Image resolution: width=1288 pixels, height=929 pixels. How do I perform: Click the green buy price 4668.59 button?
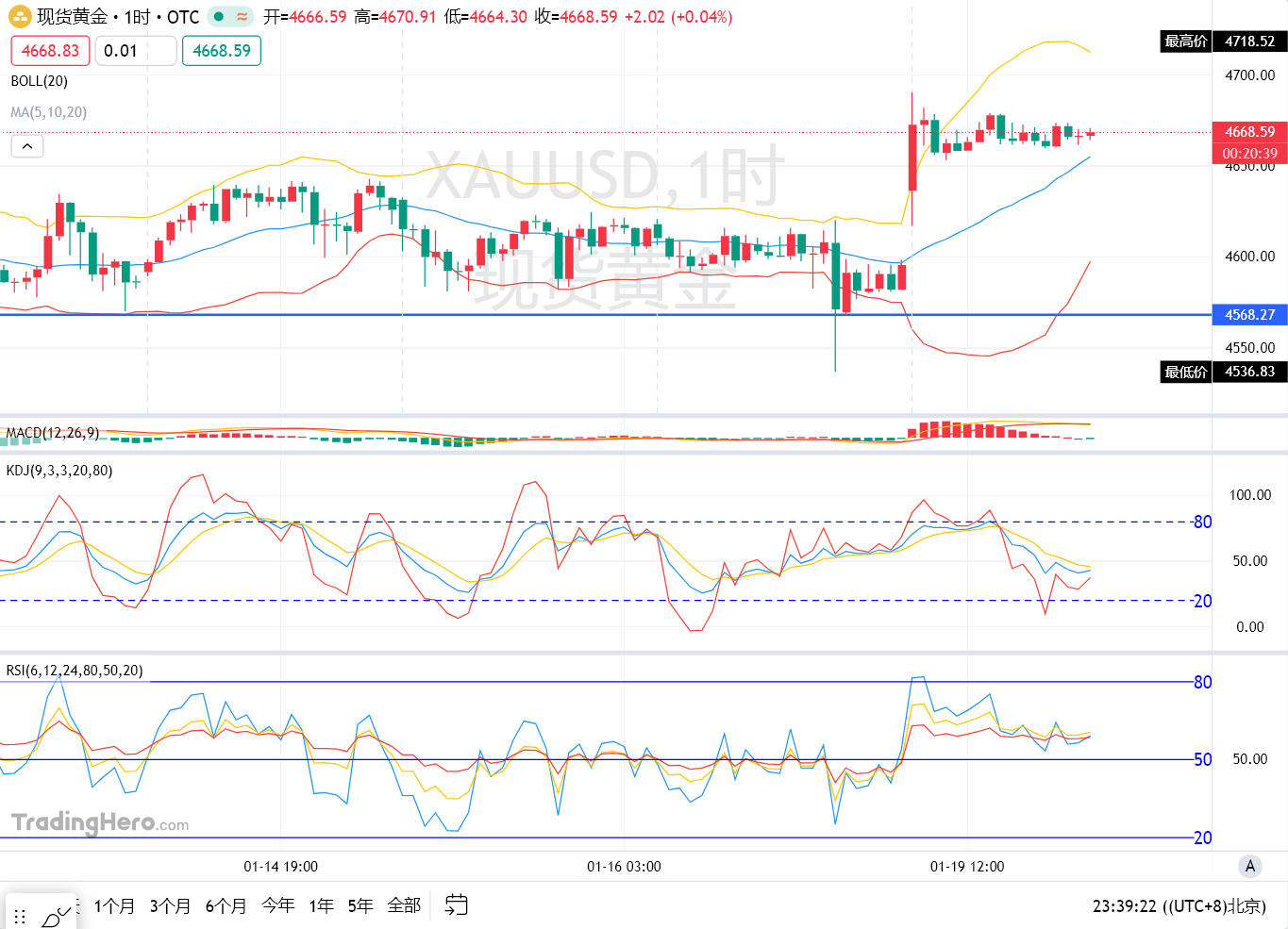click(222, 51)
